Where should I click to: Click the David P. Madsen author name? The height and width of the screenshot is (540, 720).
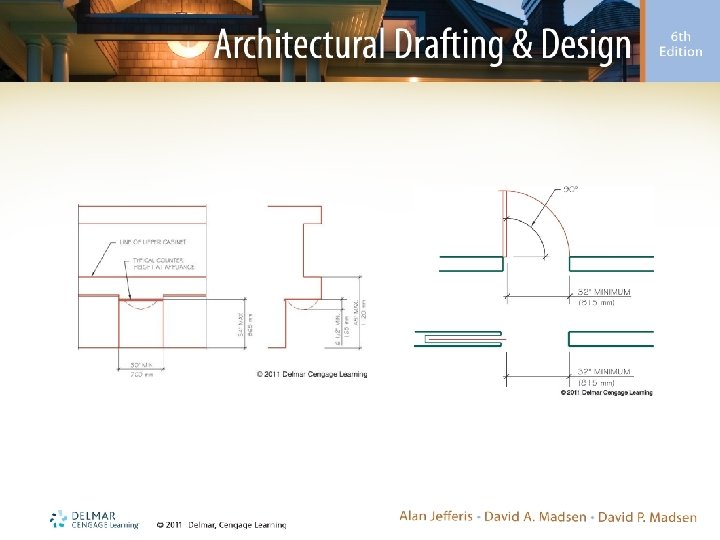[x=647, y=517]
